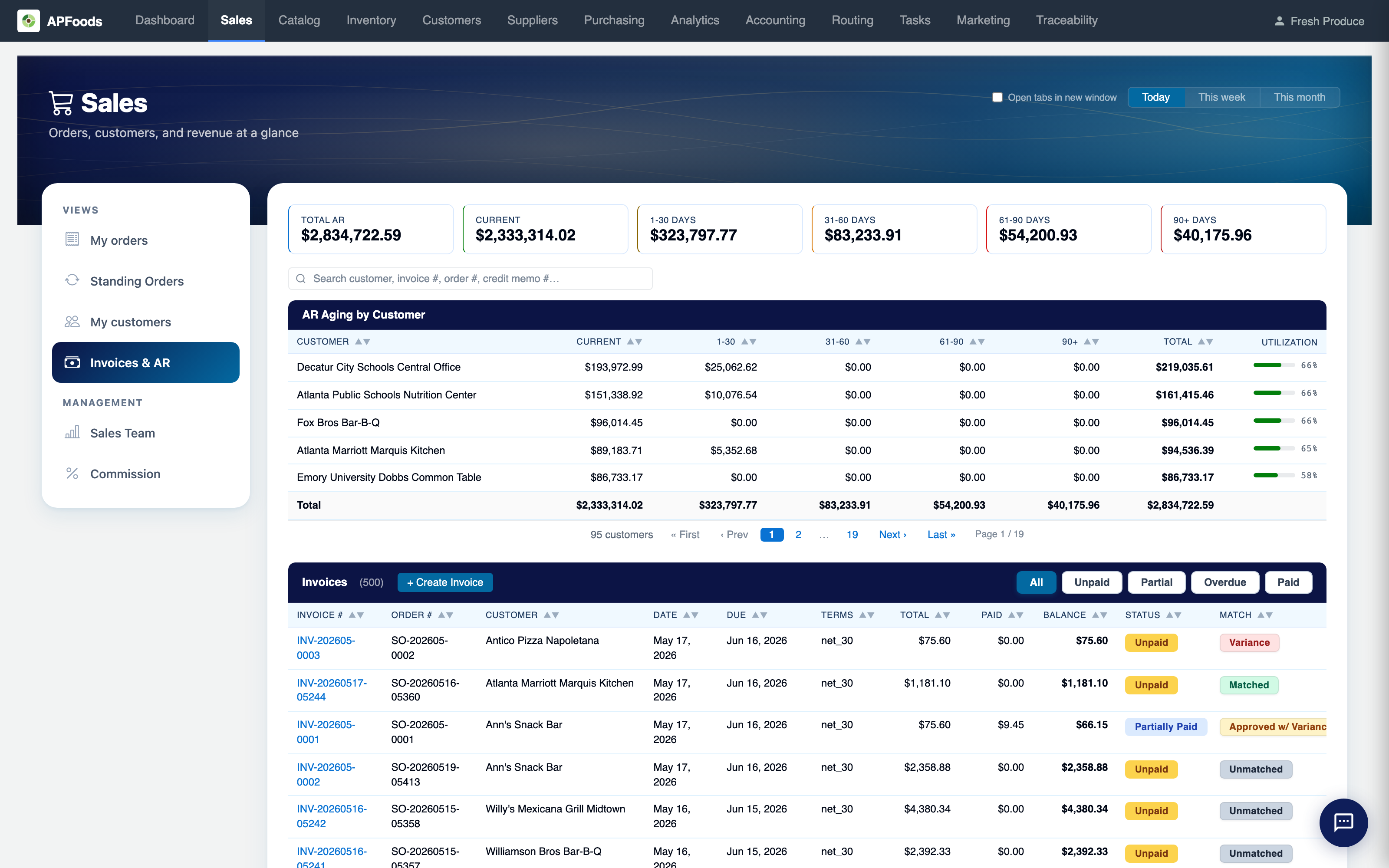Open the Inventory tab
This screenshot has width=1389, height=868.
pos(372,21)
